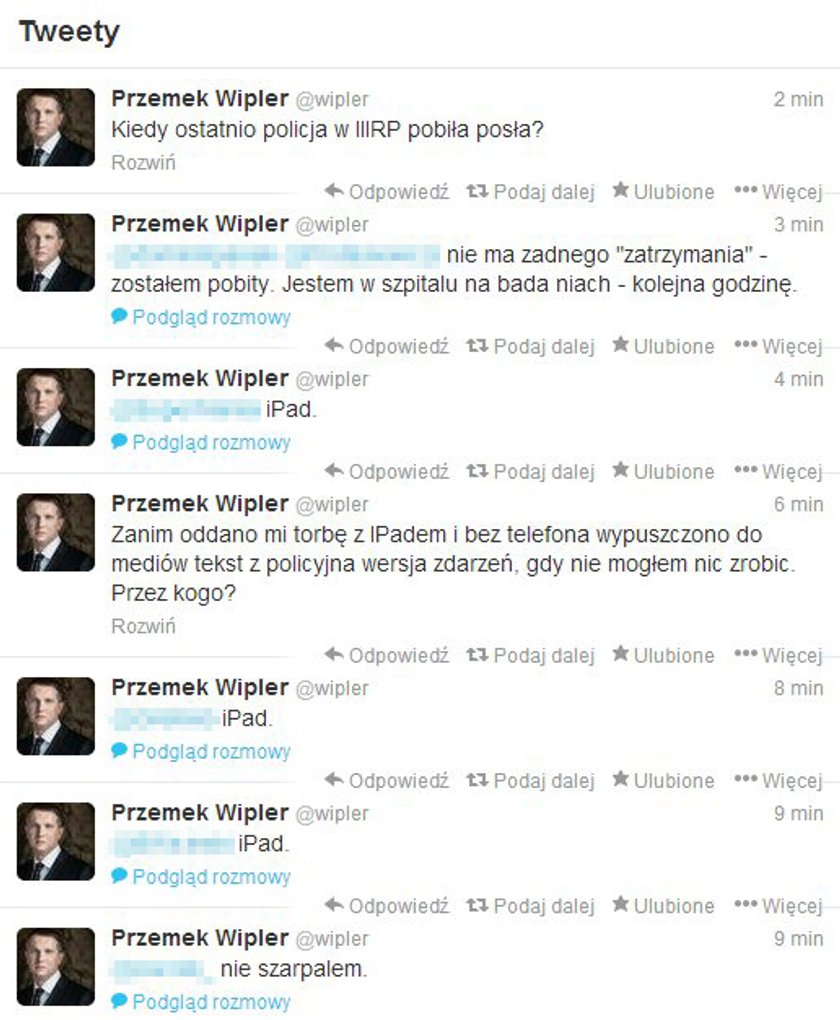Open Więcej menu on the 3 min tweet
Image resolution: width=840 pixels, height=1020 pixels.
(x=778, y=346)
